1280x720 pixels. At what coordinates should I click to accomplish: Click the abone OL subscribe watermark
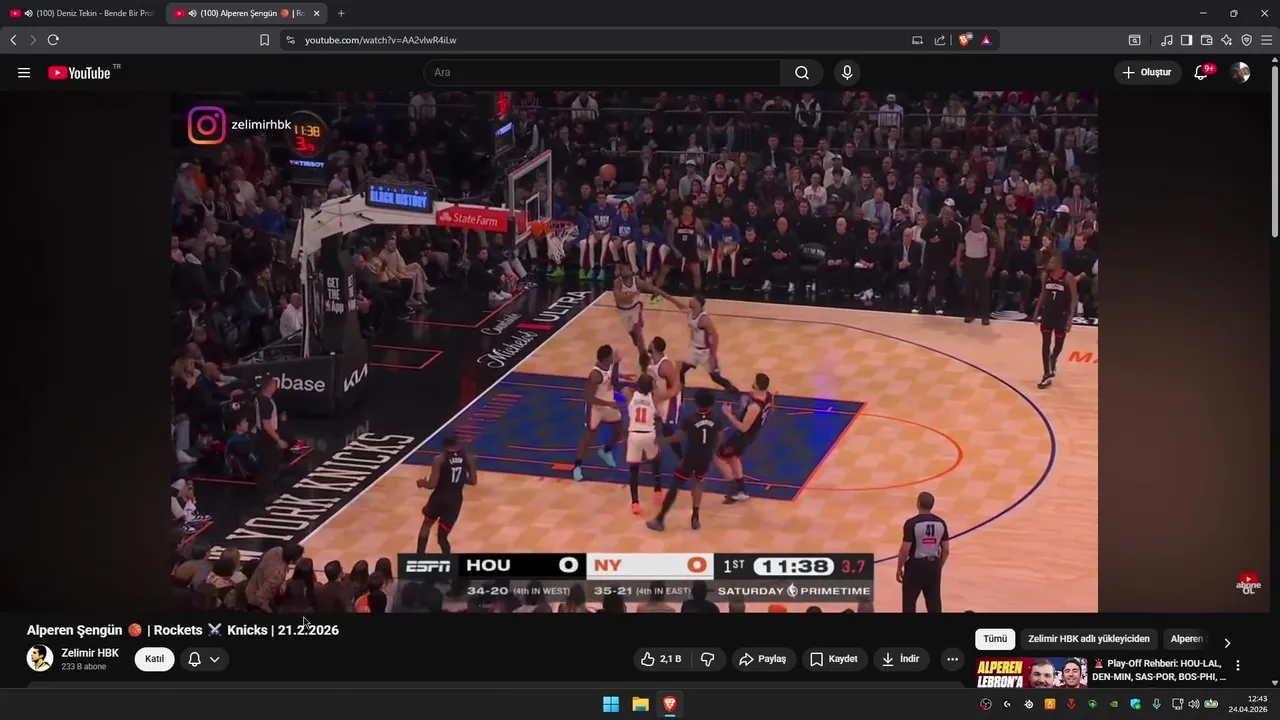click(1248, 583)
